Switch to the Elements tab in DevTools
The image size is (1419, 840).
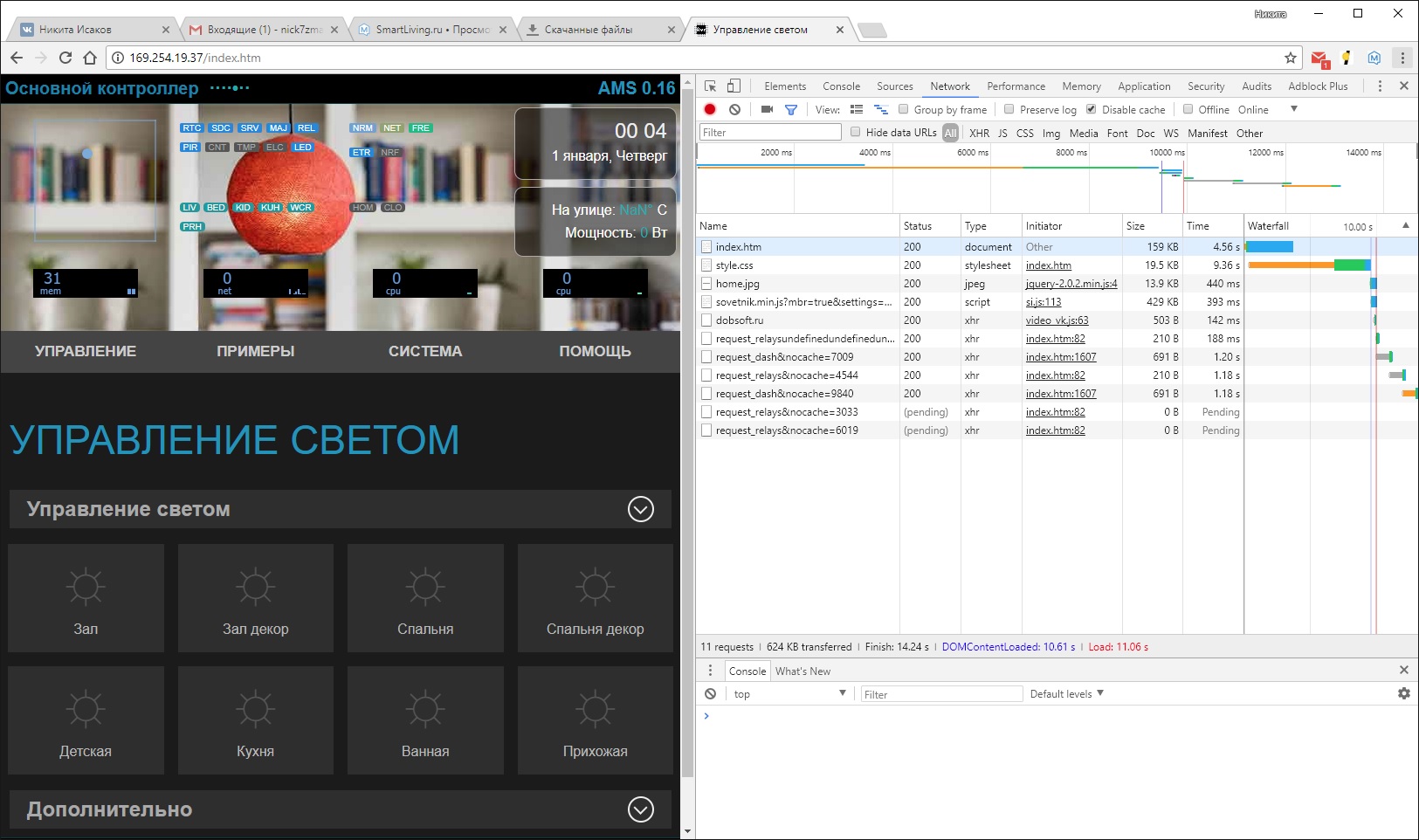pos(784,86)
